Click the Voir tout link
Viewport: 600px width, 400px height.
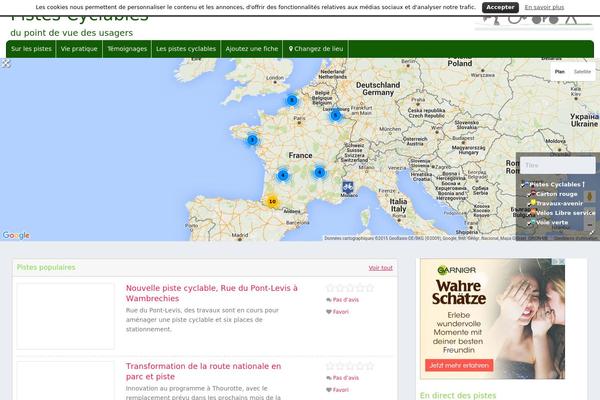[380, 268]
